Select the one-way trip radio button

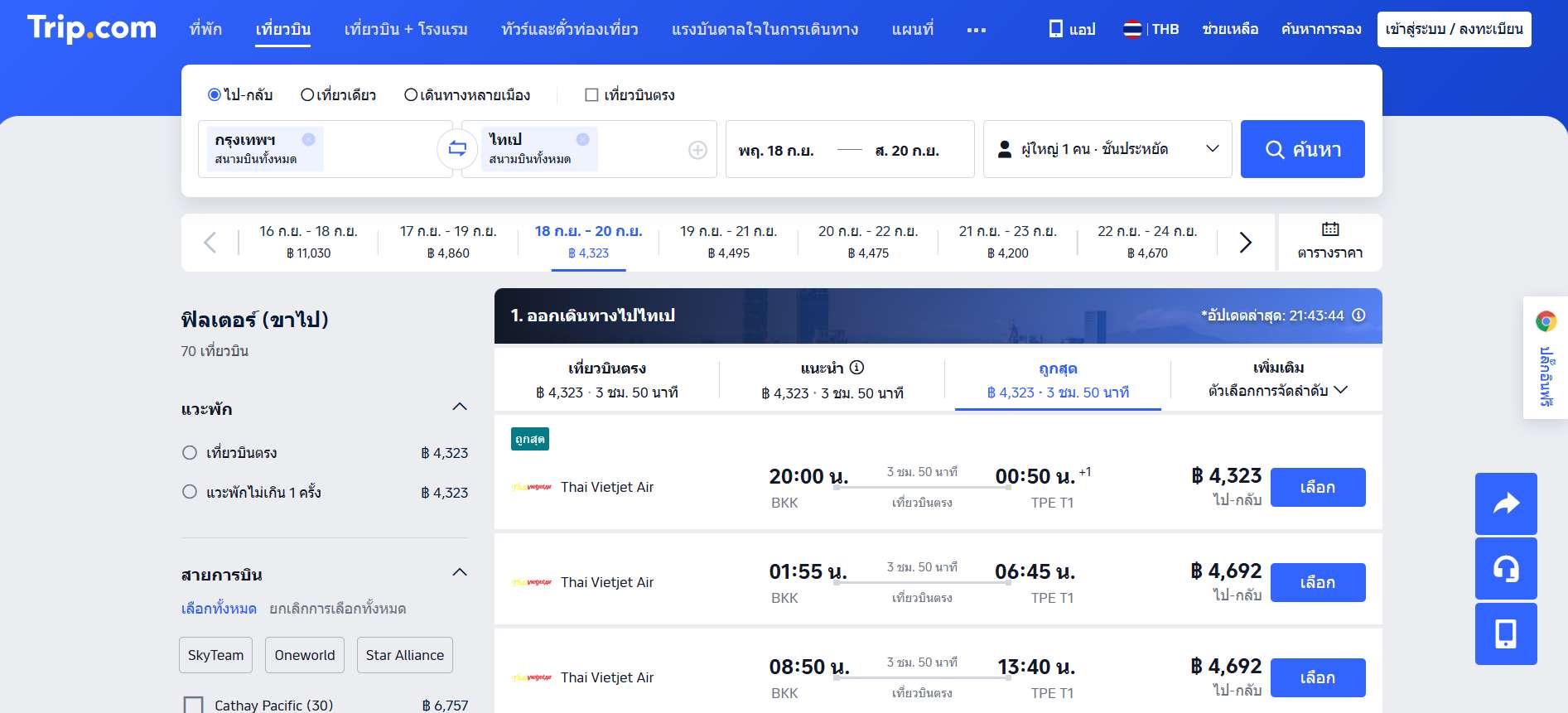(307, 95)
